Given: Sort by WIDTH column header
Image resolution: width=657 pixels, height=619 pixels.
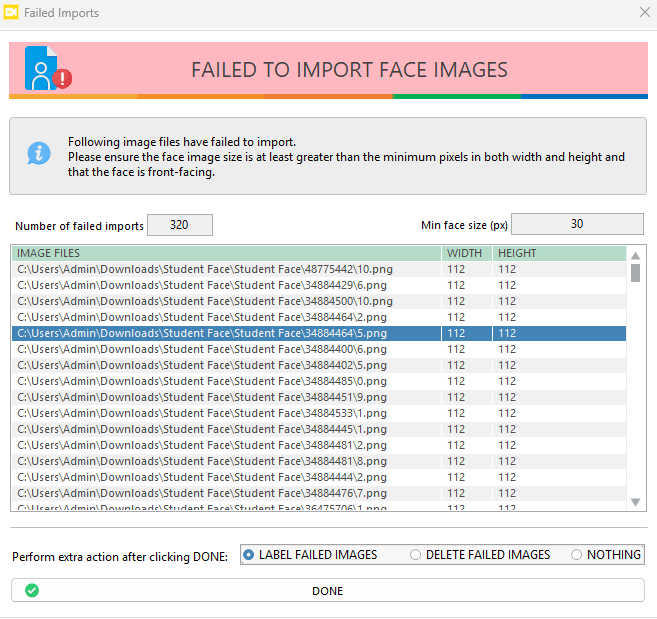Looking at the screenshot, I should point(466,253).
